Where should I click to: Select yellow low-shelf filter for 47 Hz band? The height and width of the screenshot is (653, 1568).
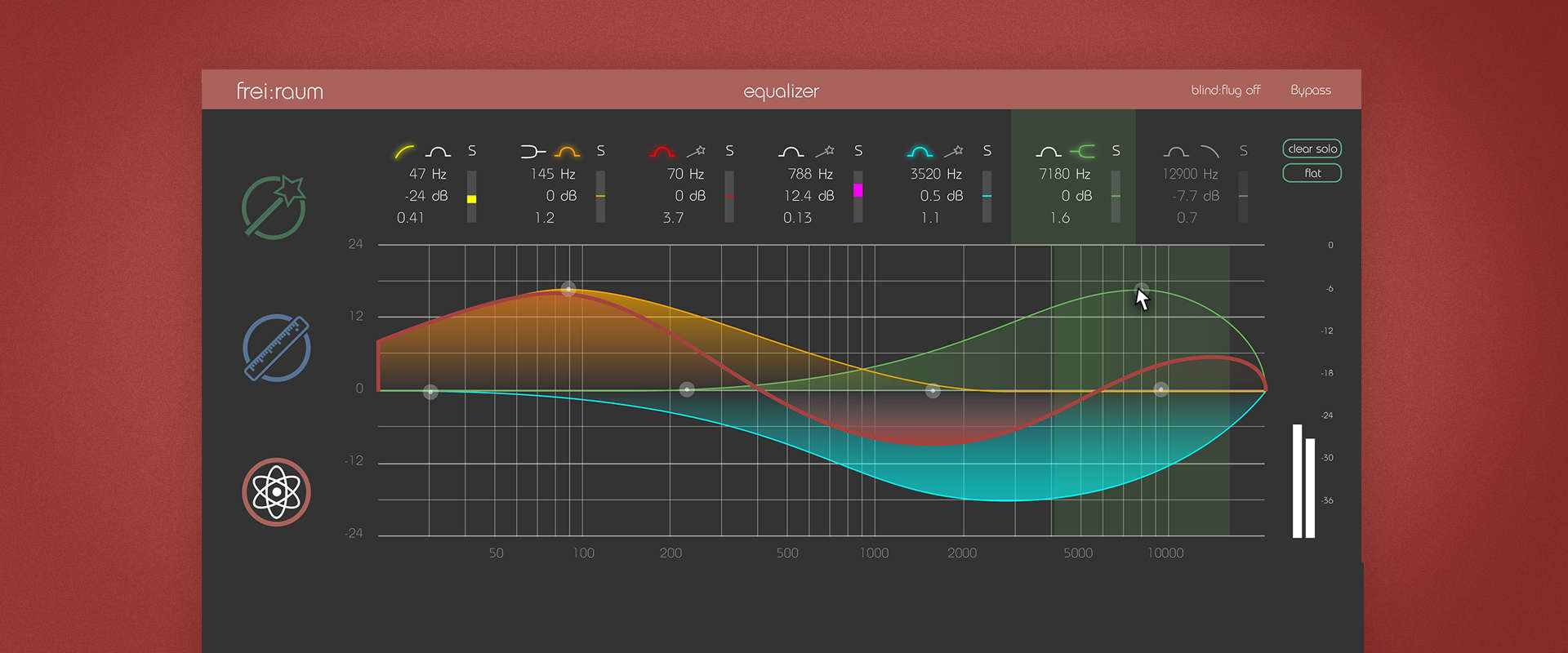coord(404,151)
